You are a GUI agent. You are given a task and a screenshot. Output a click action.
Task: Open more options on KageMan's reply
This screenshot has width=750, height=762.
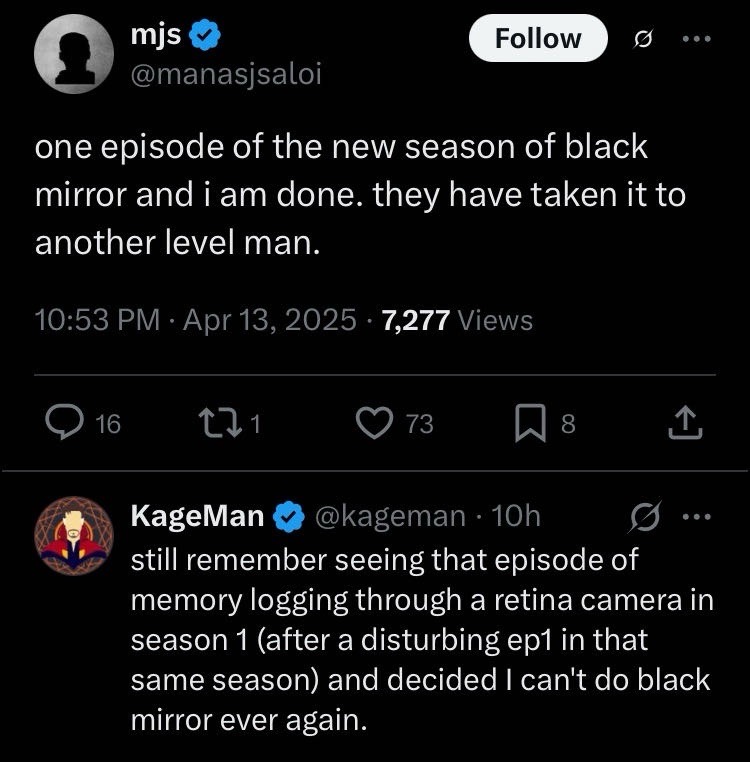click(692, 516)
